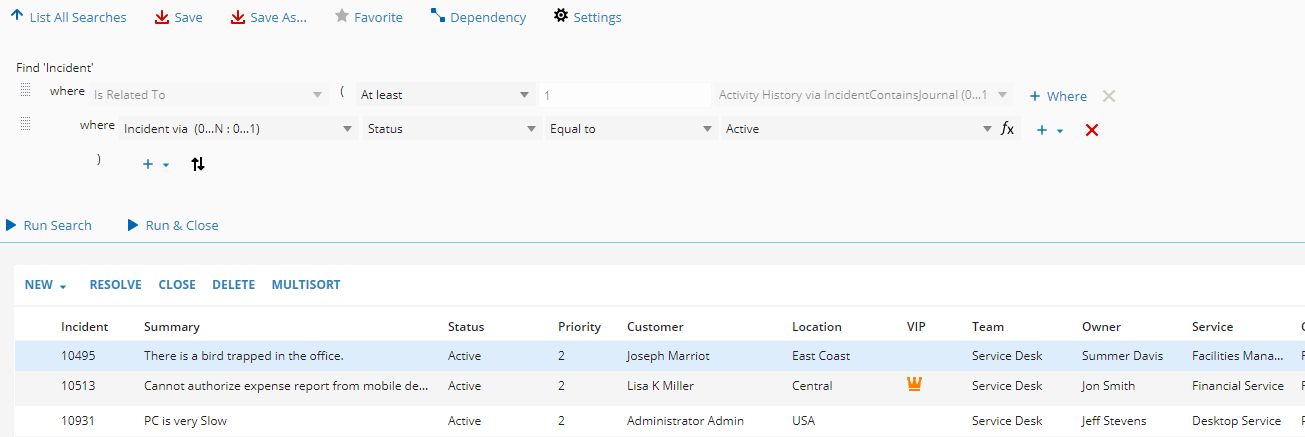Click the count input field containing 1

coord(623,95)
